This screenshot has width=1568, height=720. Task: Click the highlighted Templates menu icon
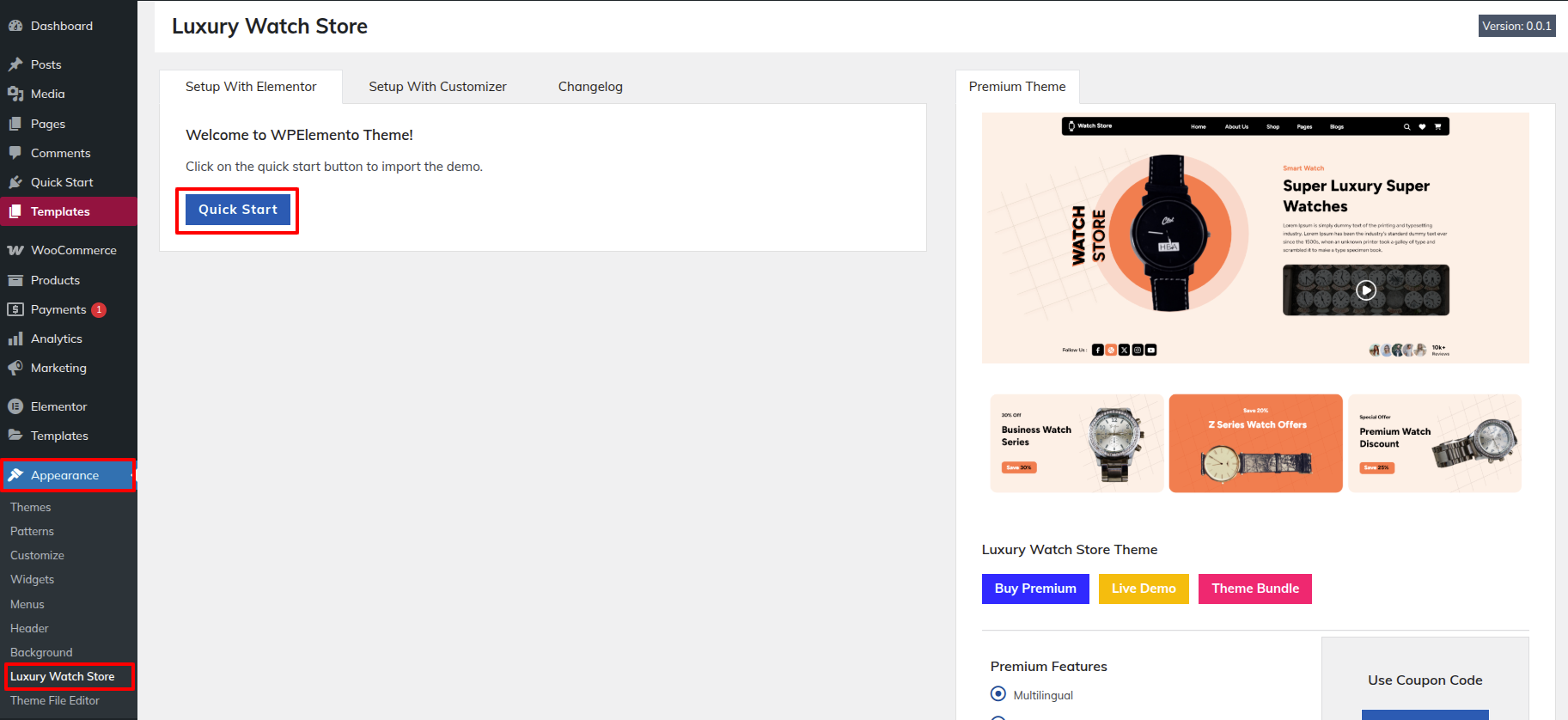point(15,211)
